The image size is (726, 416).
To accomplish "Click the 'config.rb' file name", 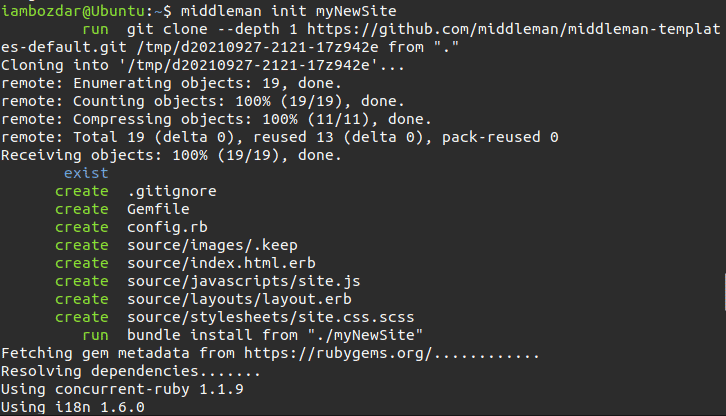I will 167,227.
